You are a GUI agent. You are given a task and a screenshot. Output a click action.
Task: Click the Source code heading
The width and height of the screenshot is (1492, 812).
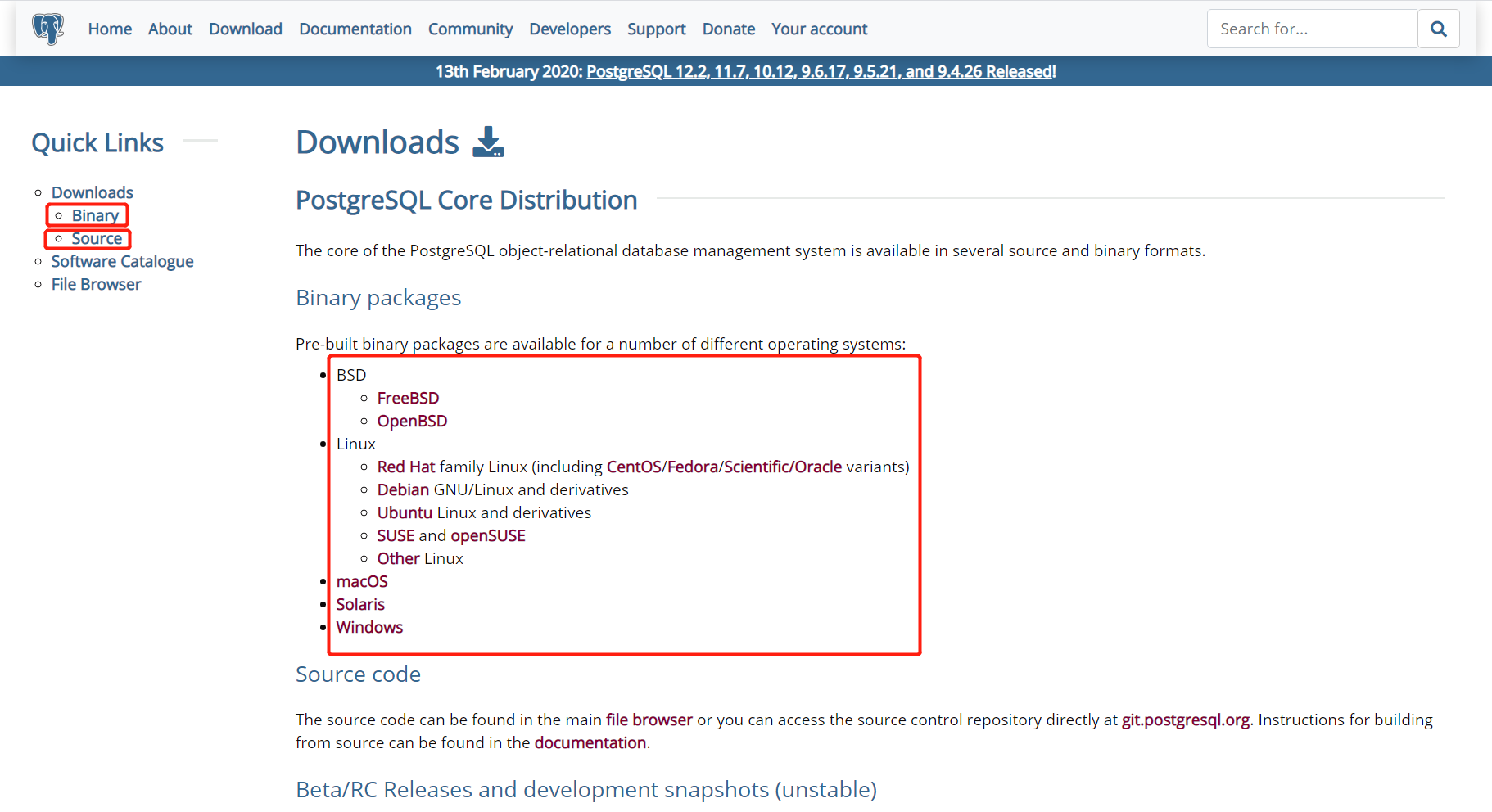[359, 674]
